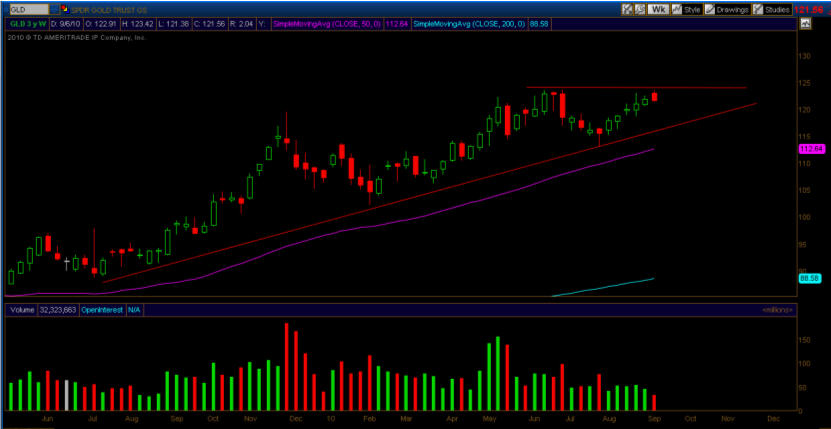
Task: Click the cyan 88.58 price axis bubble
Action: click(x=810, y=278)
